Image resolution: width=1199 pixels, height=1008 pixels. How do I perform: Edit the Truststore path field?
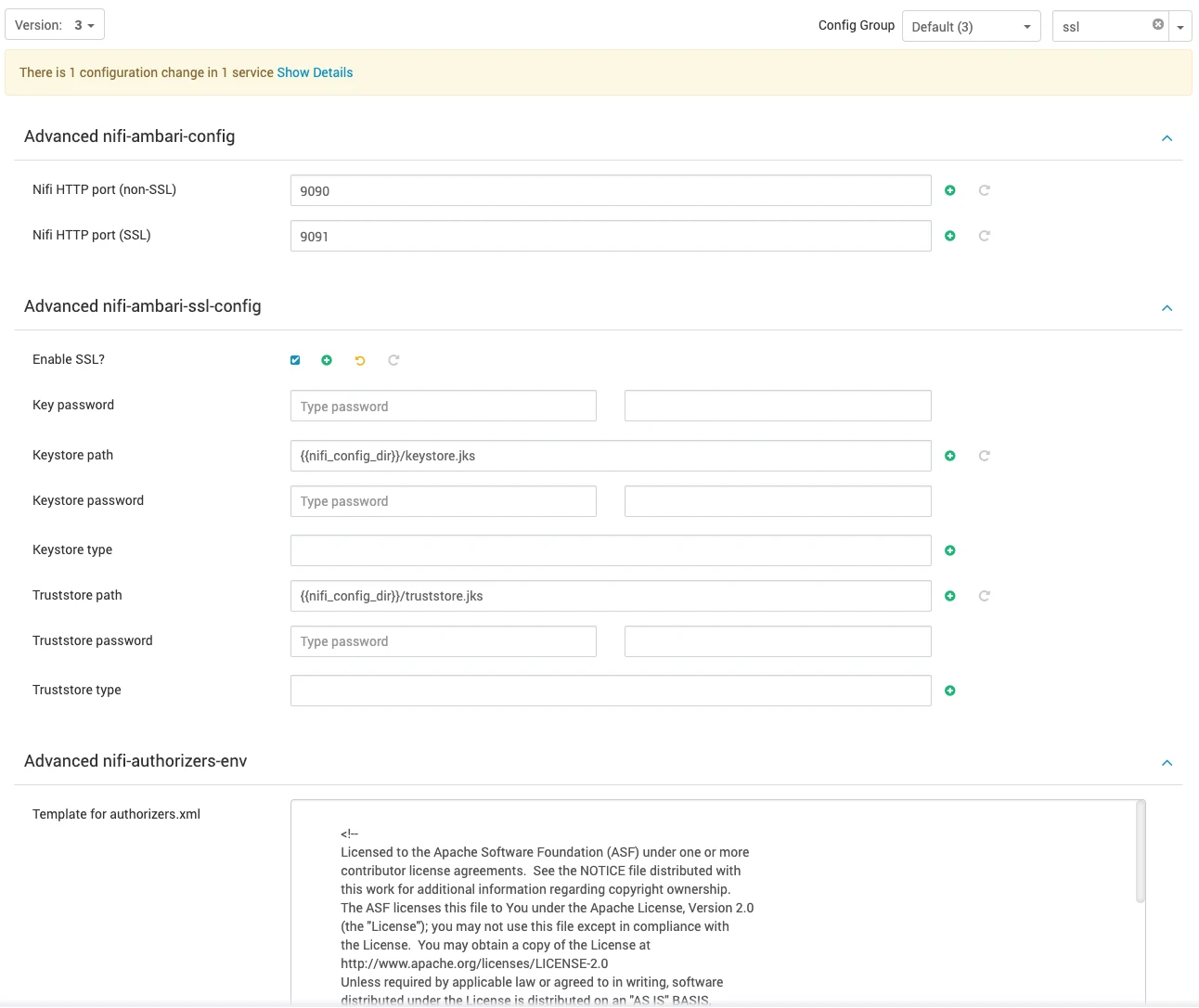click(611, 596)
